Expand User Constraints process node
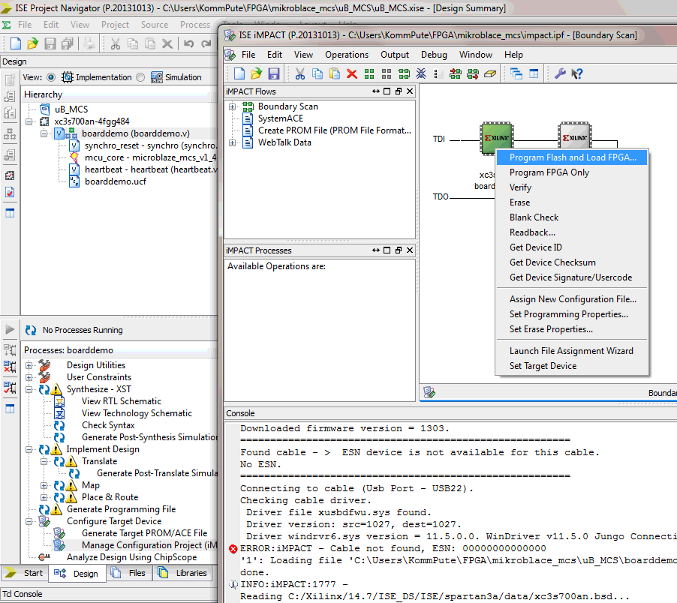This screenshot has height=603, width=677. [28, 377]
